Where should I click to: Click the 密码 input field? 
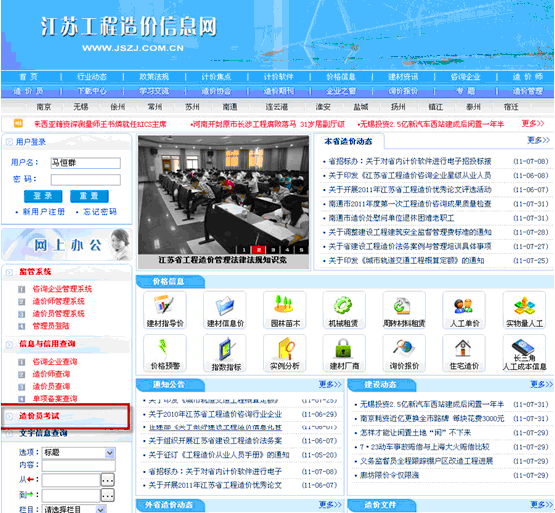coord(86,180)
